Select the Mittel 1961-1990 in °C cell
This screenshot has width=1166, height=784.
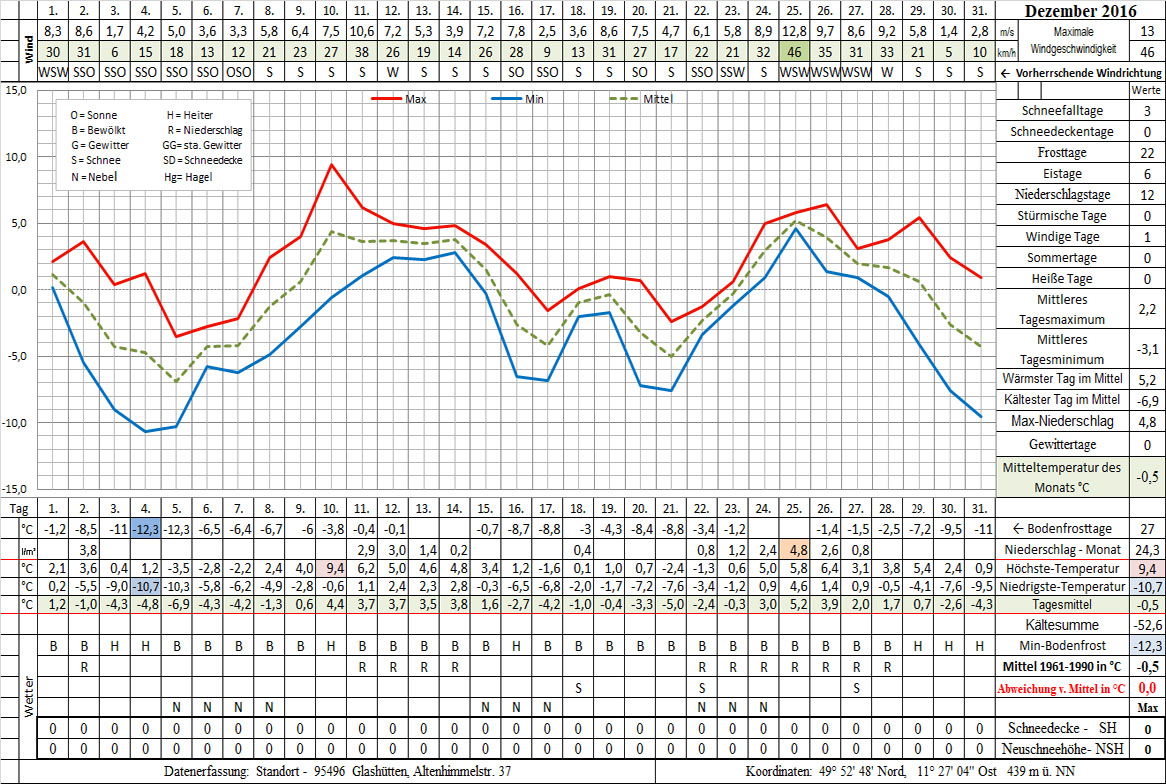pos(1063,666)
